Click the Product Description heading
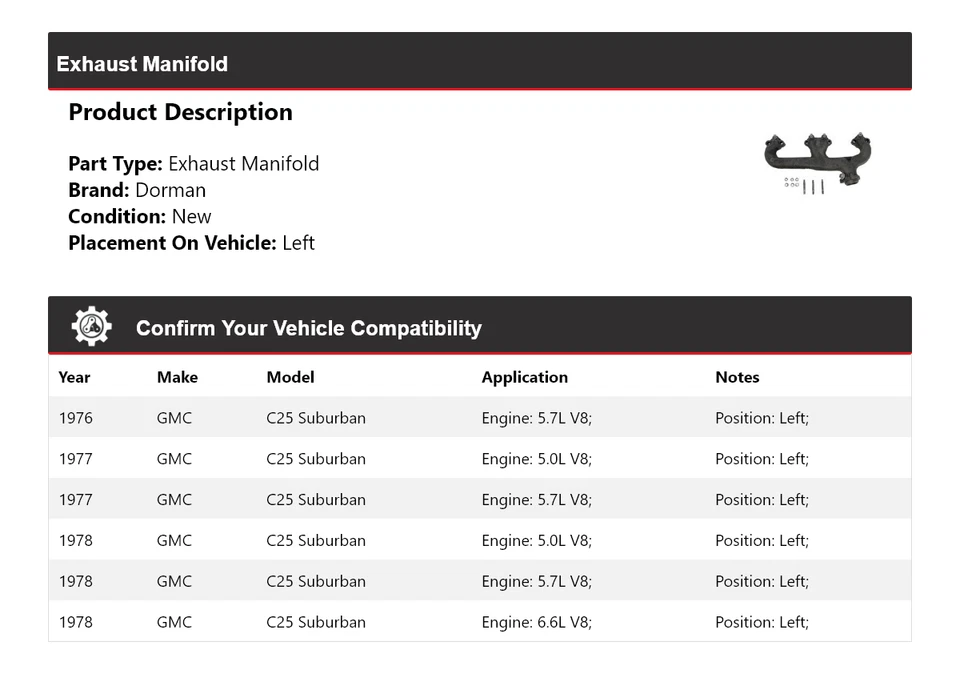960x674 pixels. point(180,112)
